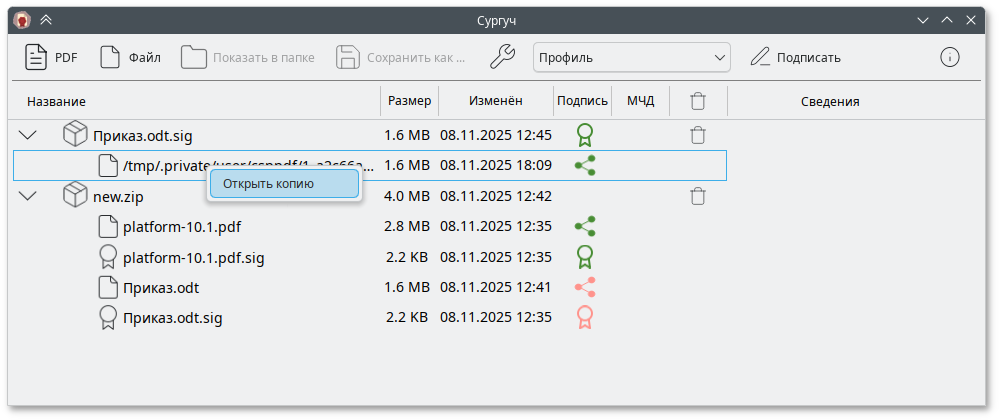Sort by Изменён column header
The width and height of the screenshot is (999, 420).
tap(495, 101)
